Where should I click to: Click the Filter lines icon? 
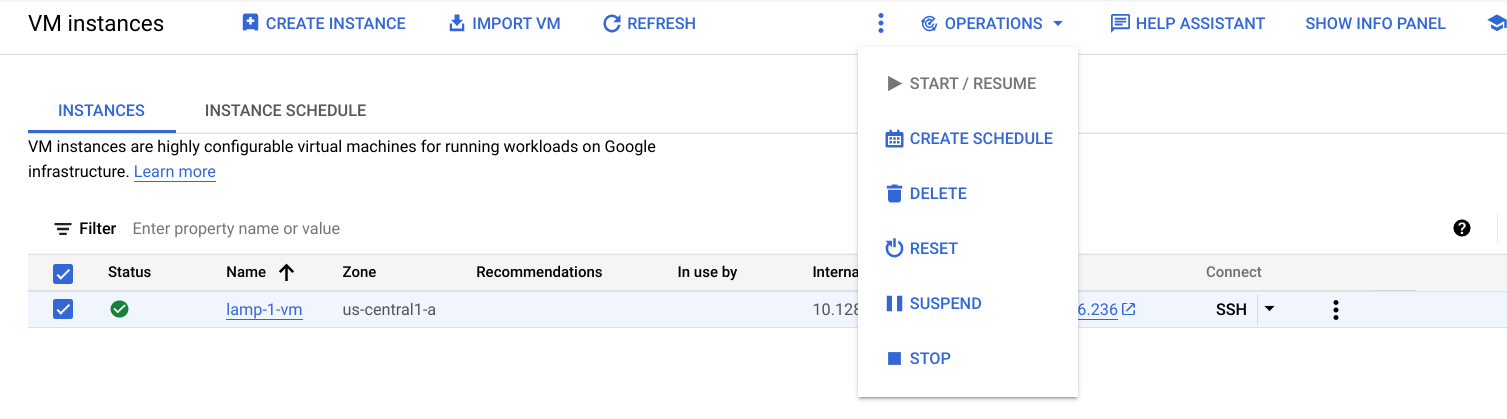point(63,229)
